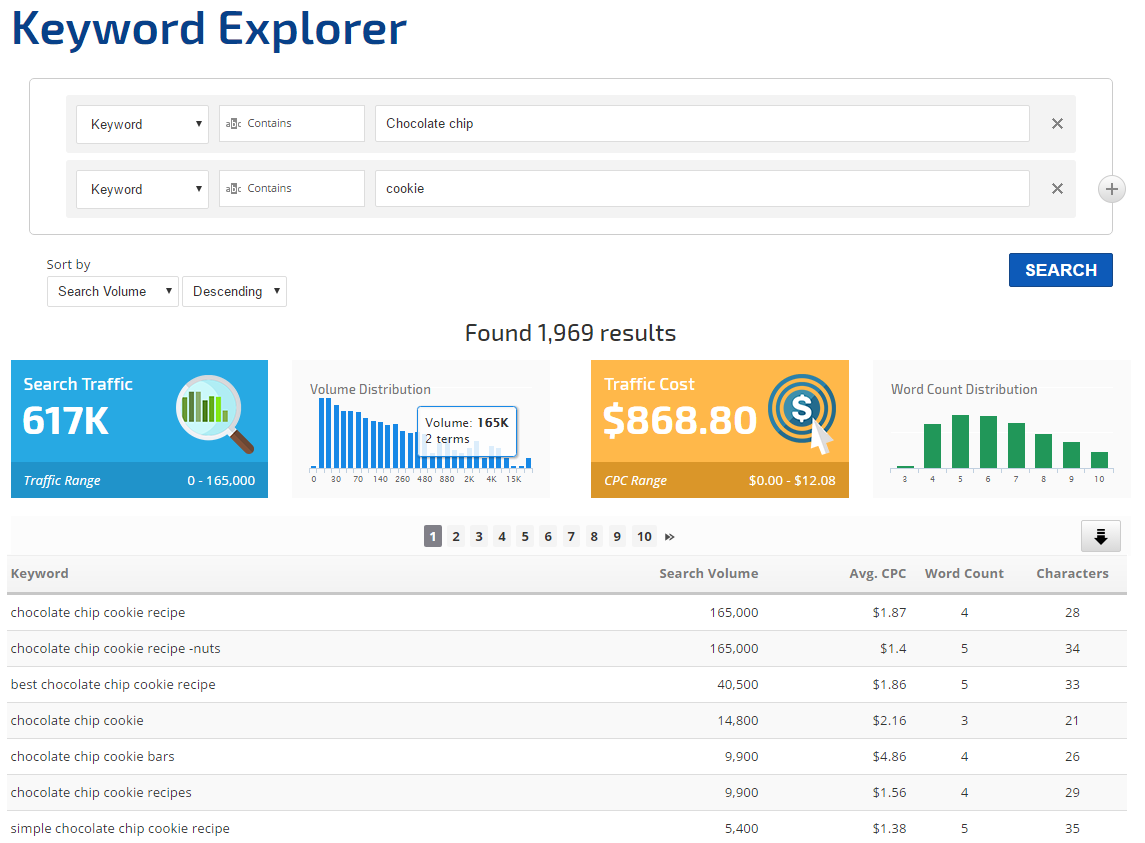Go to next pages using double arrow
Viewport: 1145px width, 843px height.
tap(670, 537)
